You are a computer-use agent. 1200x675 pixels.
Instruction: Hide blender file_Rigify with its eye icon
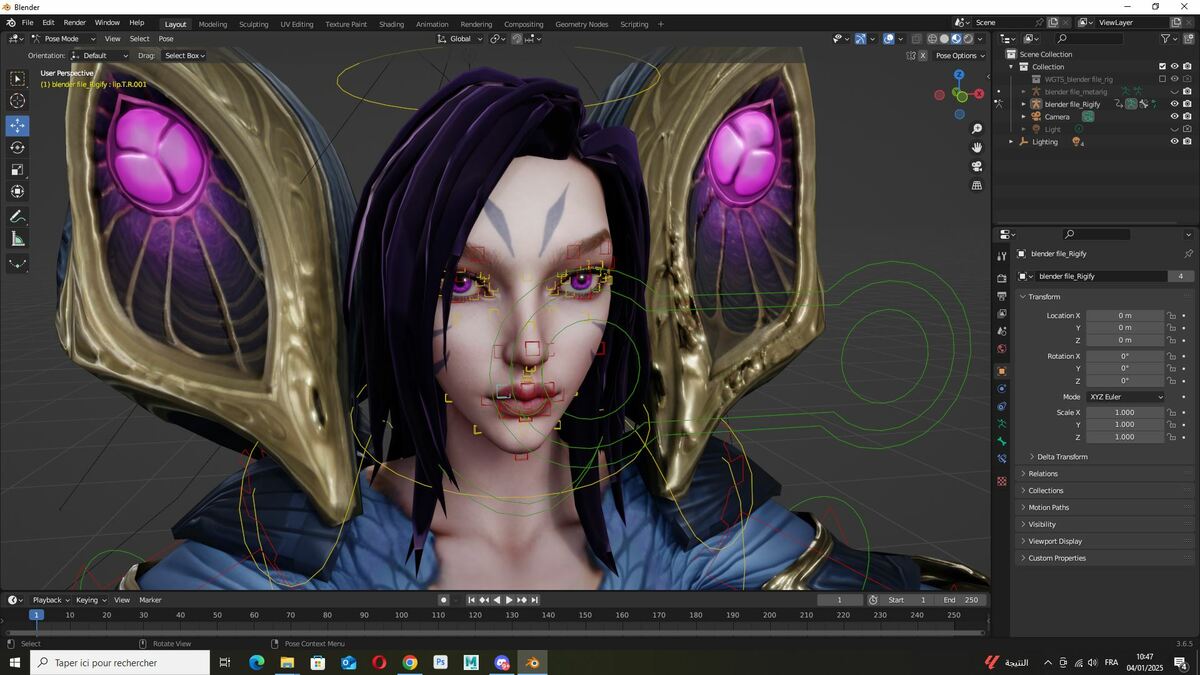1174,104
